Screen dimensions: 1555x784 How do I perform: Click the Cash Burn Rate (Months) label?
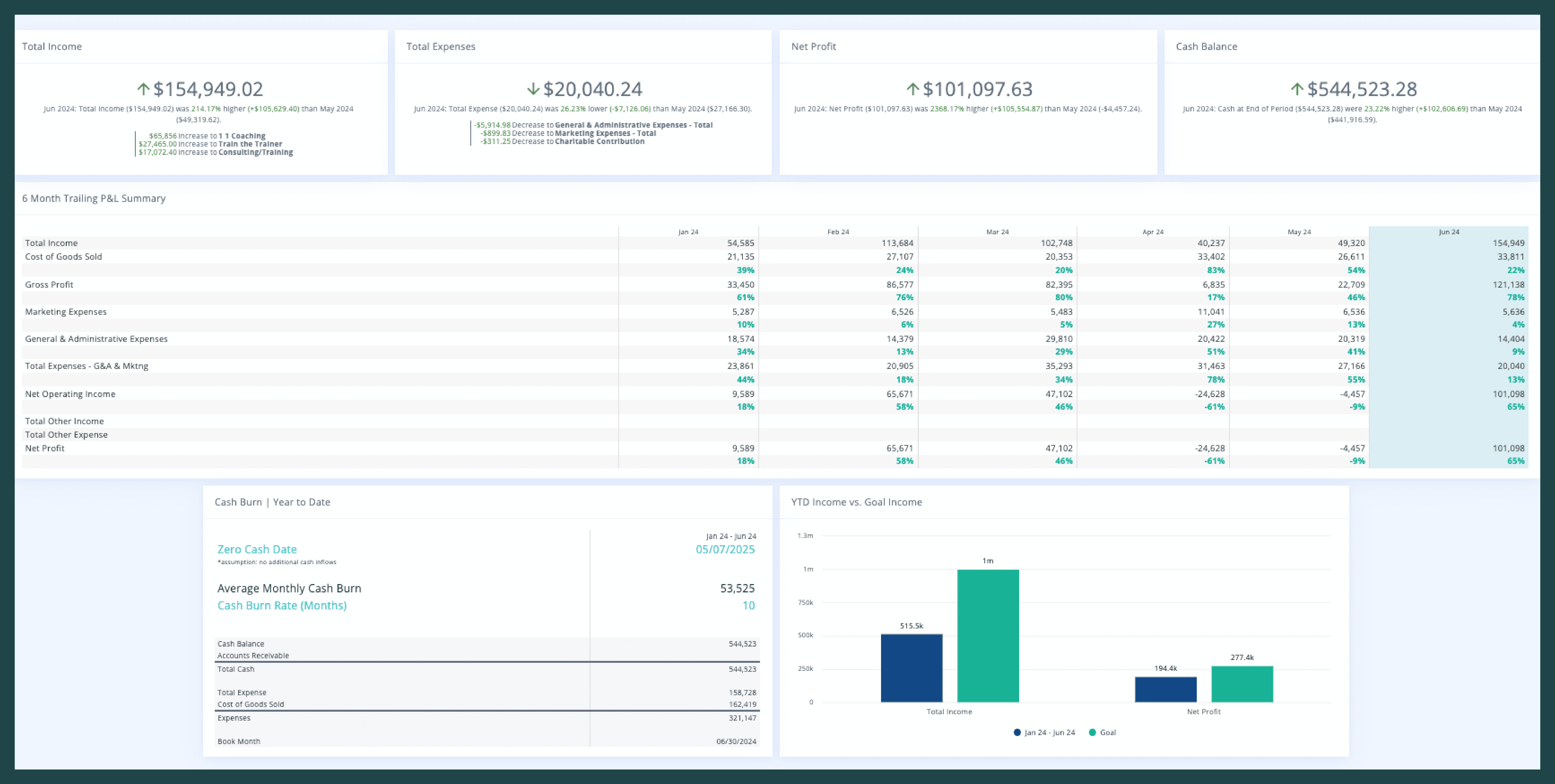pos(282,605)
